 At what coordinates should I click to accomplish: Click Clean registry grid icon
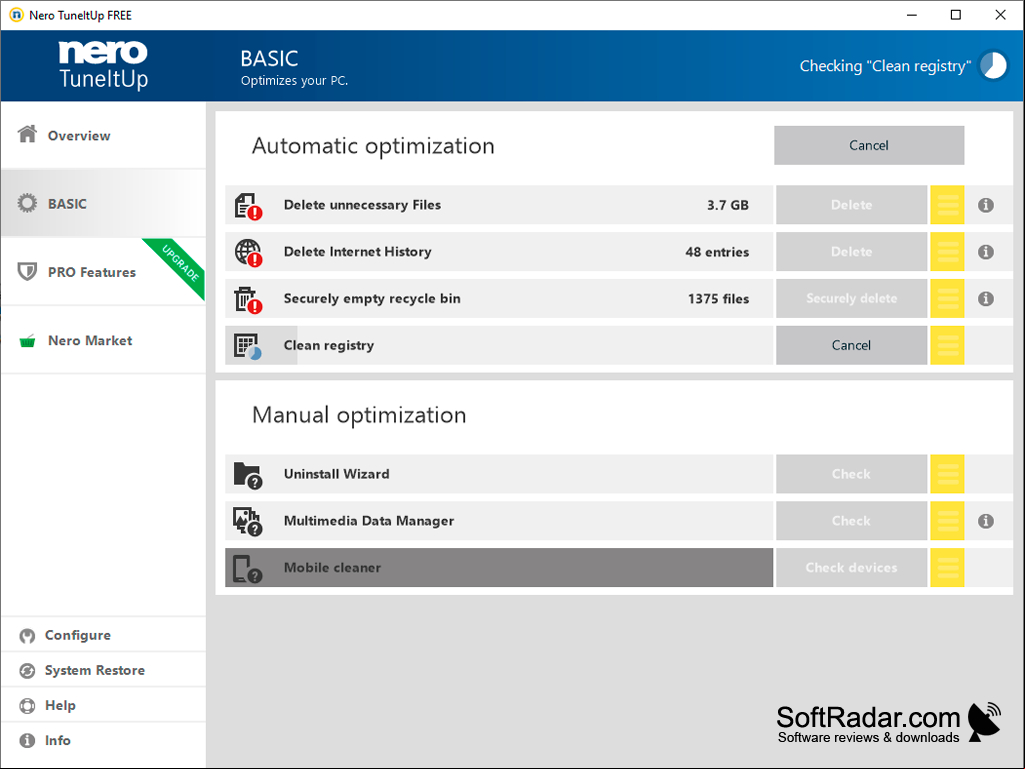(x=248, y=346)
